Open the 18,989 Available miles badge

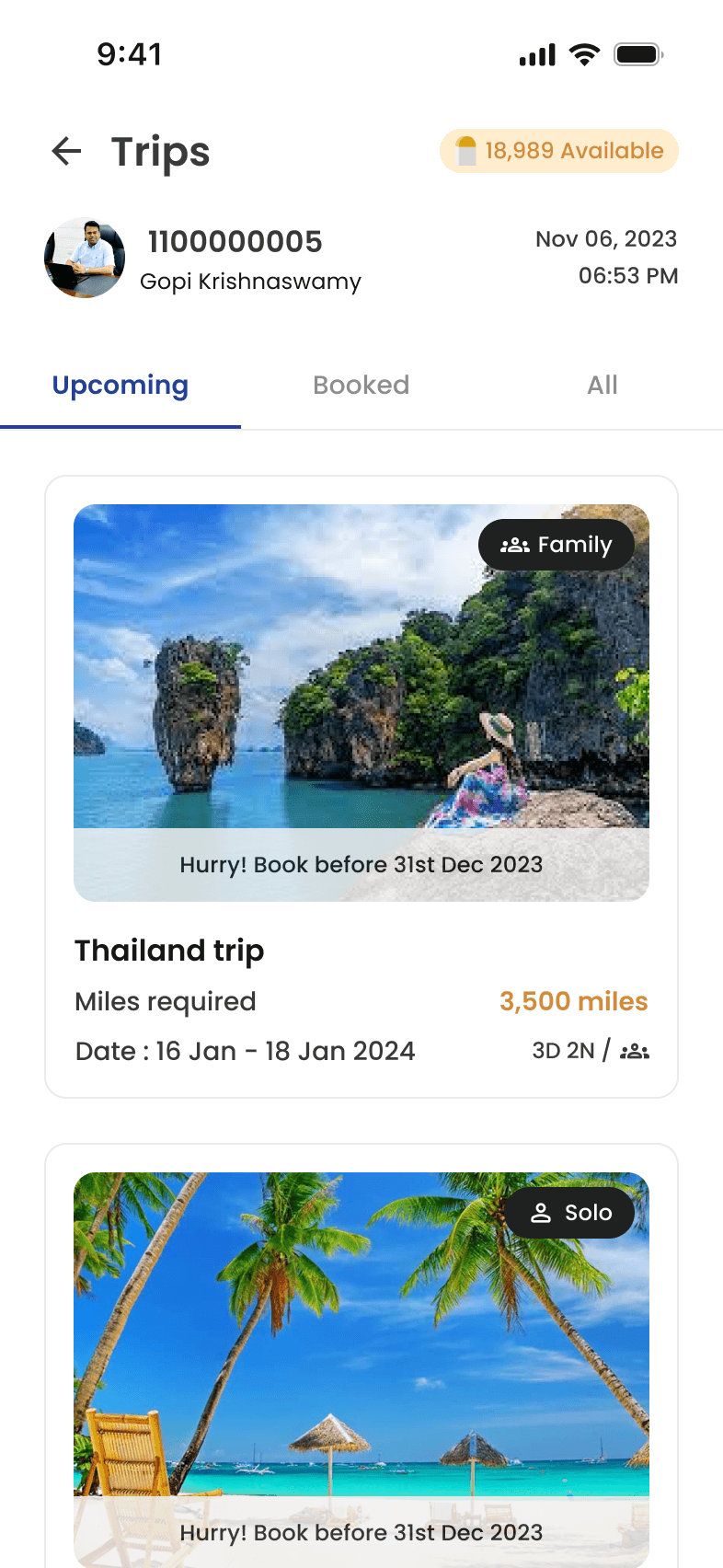coord(559,151)
